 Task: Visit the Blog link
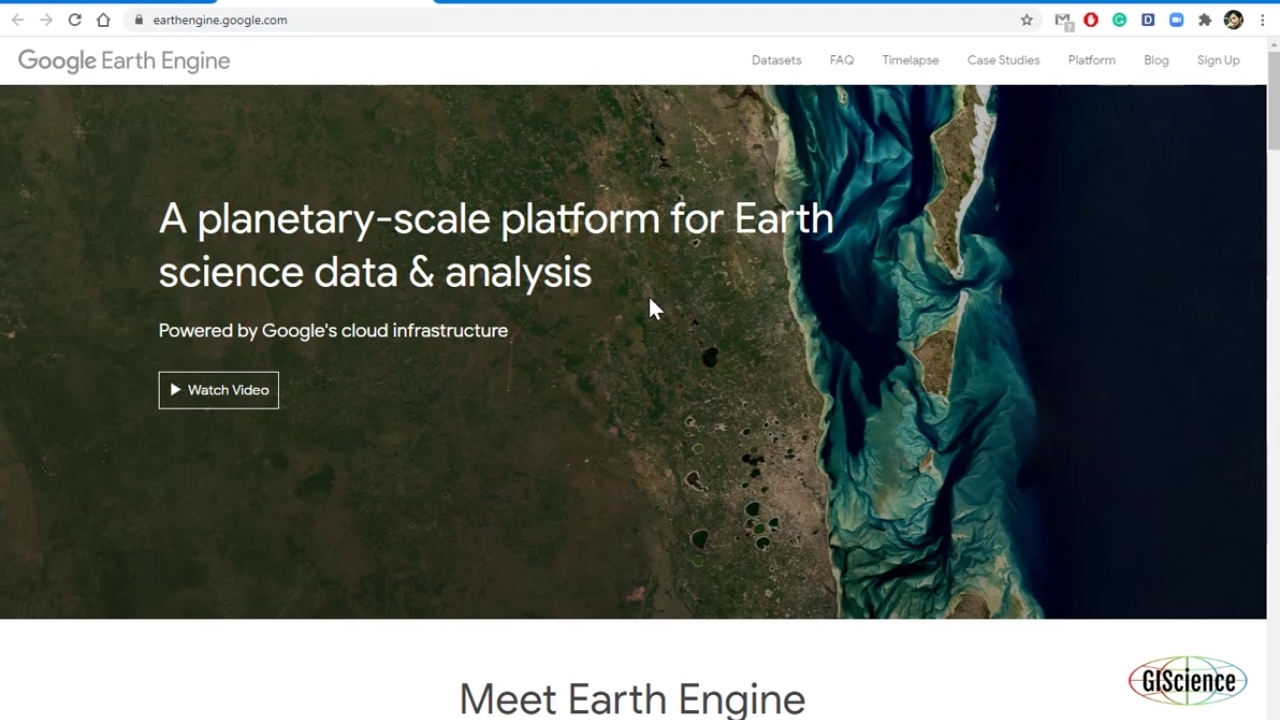click(1156, 60)
